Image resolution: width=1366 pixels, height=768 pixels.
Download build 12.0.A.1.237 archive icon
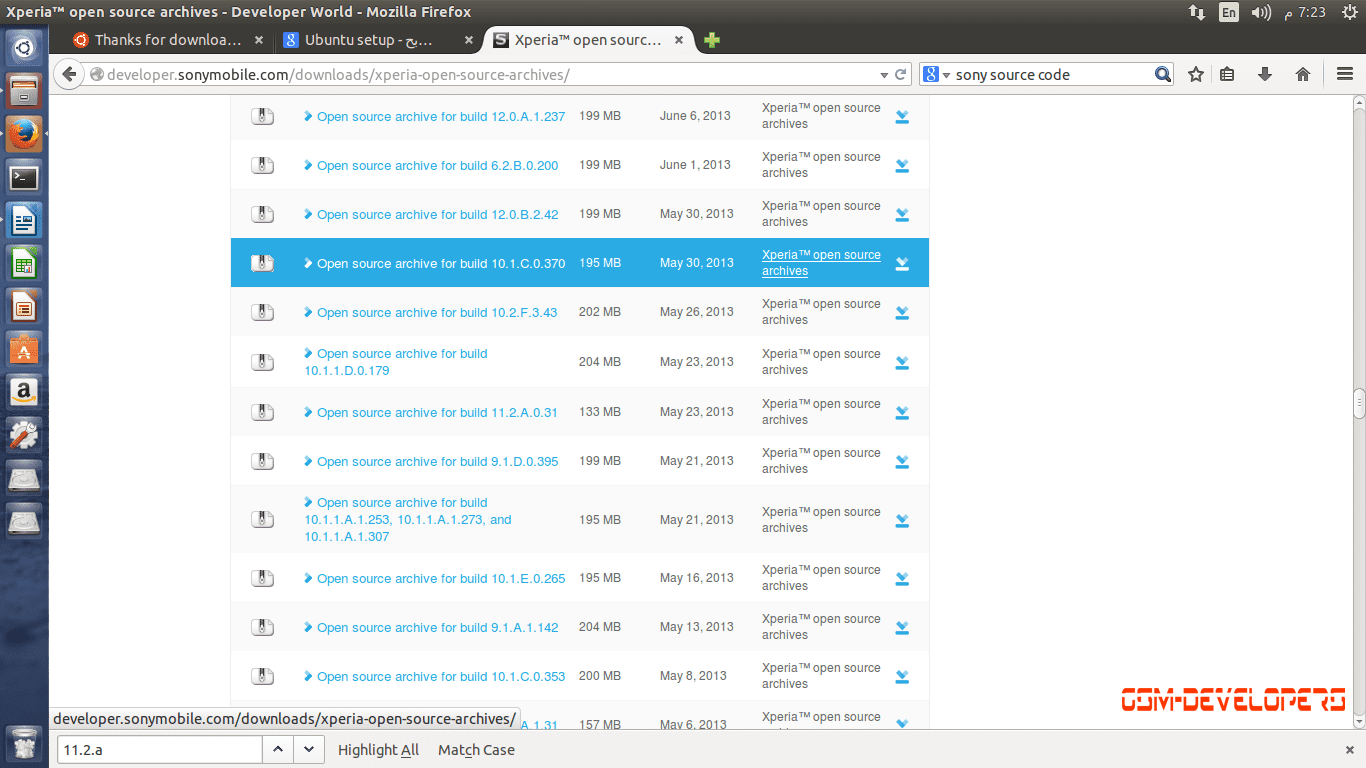coord(902,116)
